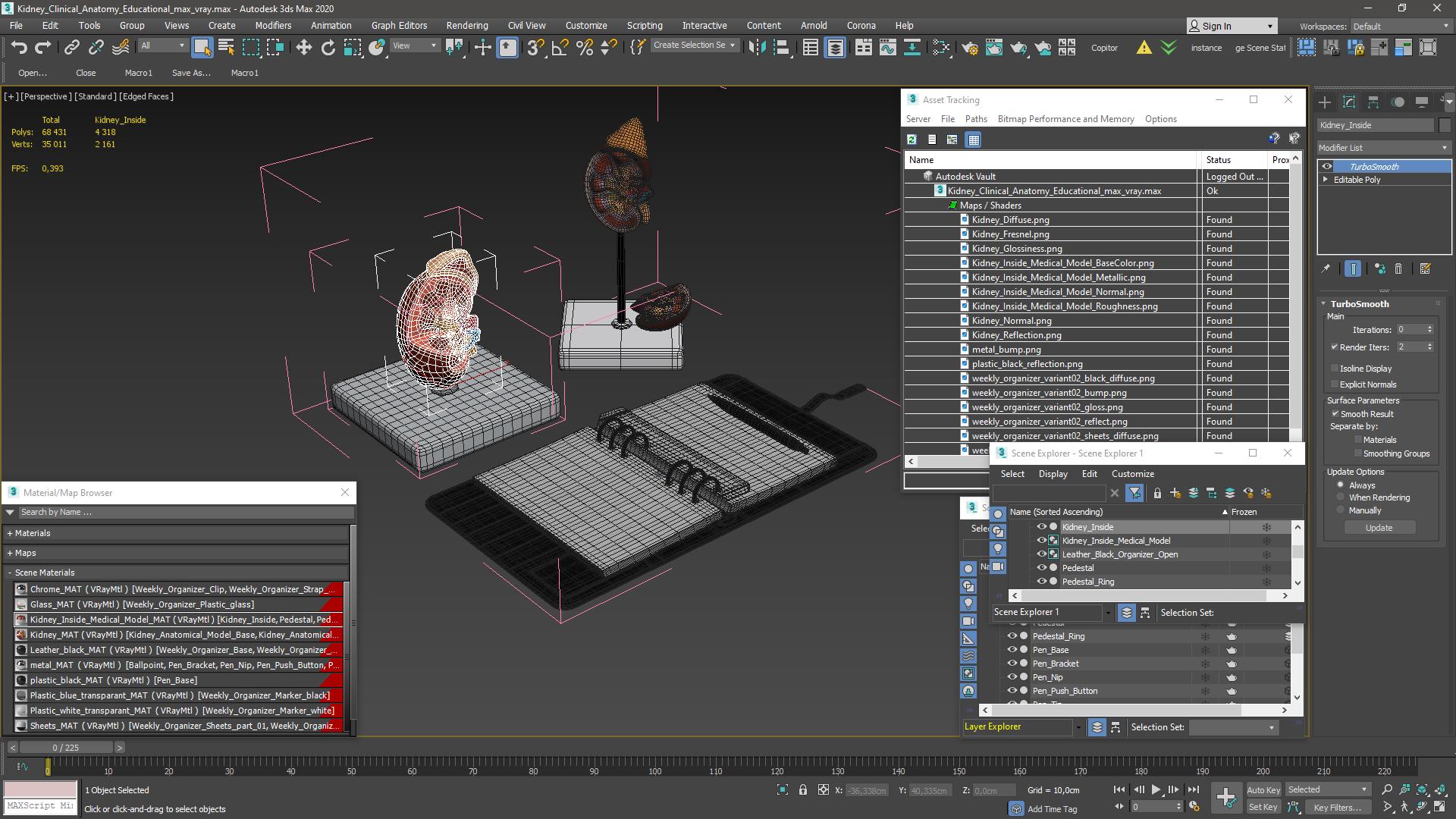Viewport: 1456px width, 819px height.
Task: Click Save As button in toolbar
Action: 190,72
